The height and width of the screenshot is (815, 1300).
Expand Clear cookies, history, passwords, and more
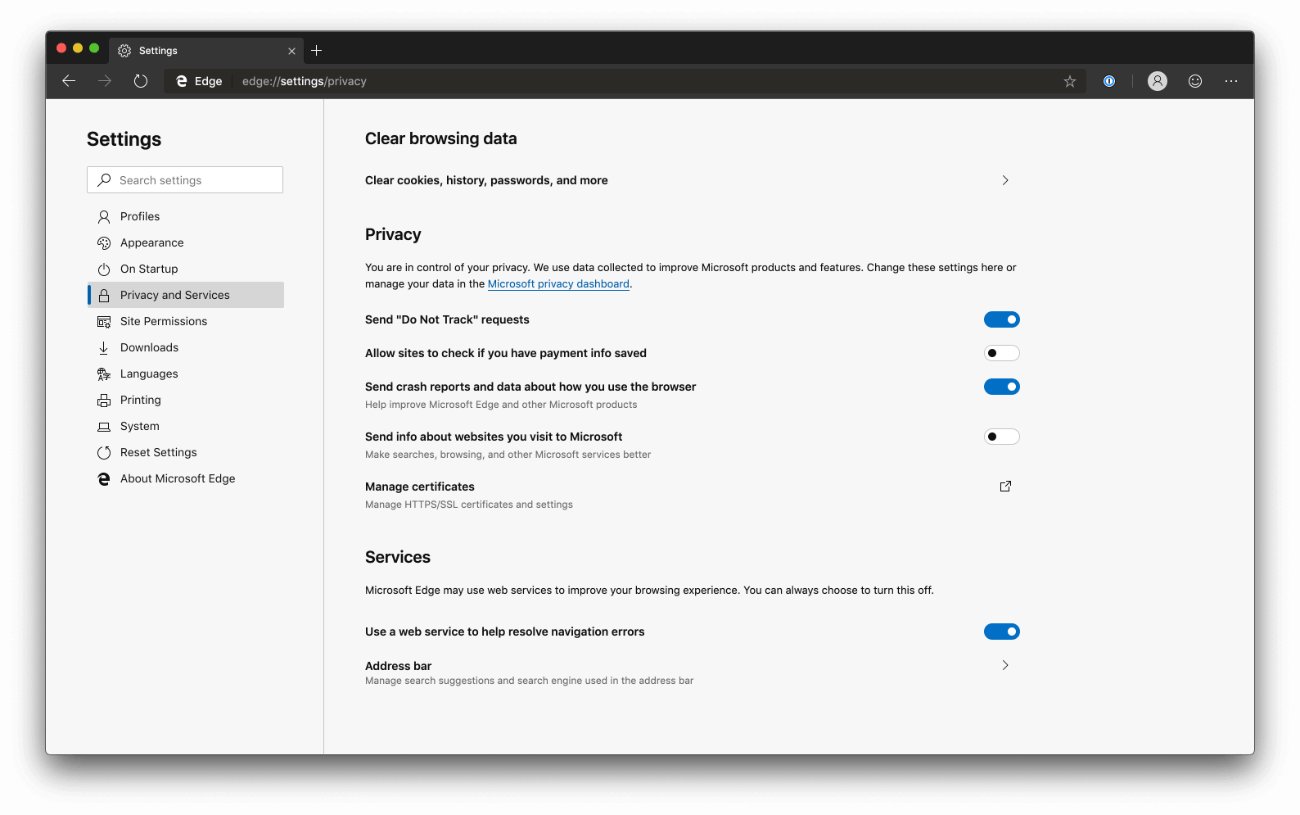[x=1005, y=180]
